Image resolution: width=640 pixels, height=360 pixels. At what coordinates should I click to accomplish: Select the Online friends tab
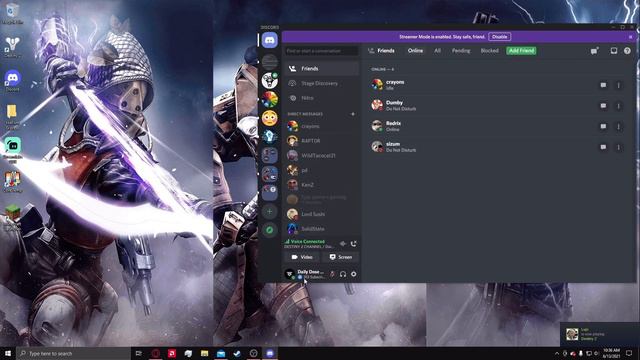[x=415, y=51]
